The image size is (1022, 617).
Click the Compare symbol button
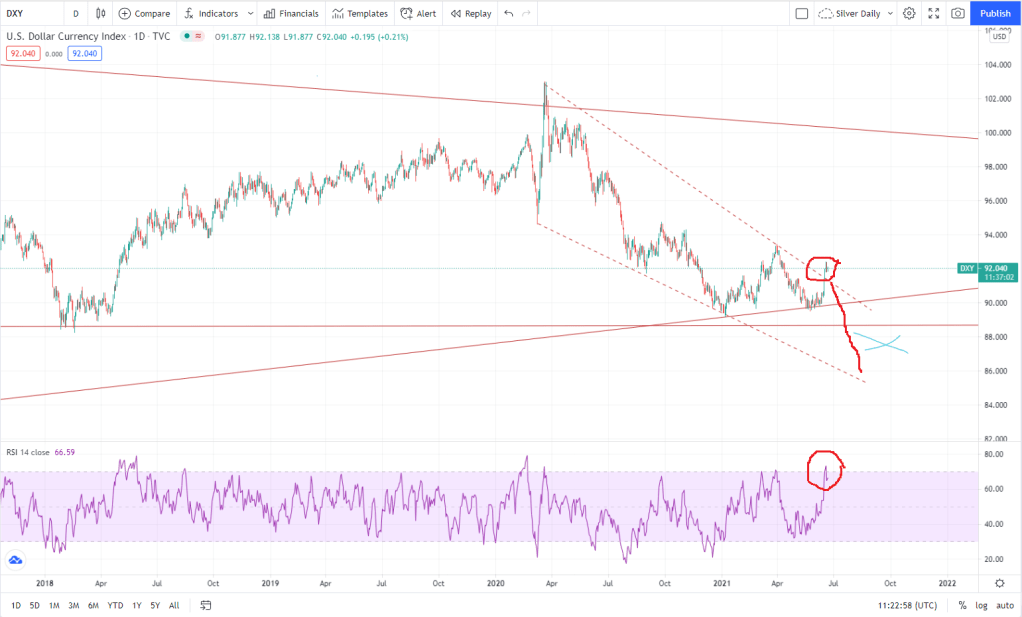144,14
